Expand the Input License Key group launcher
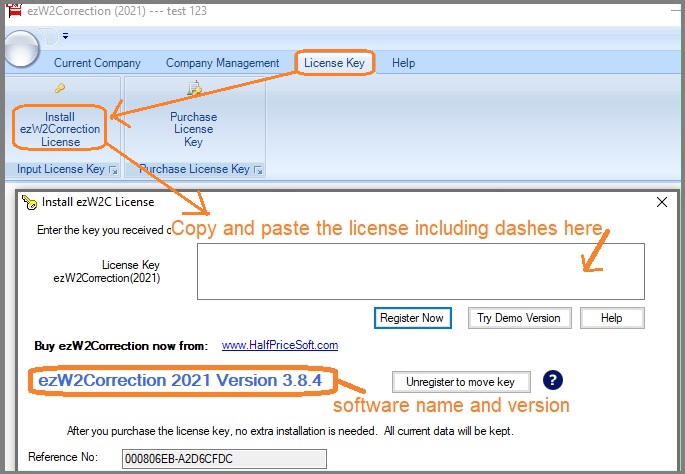Screen dimensions: 685x474 112,171
